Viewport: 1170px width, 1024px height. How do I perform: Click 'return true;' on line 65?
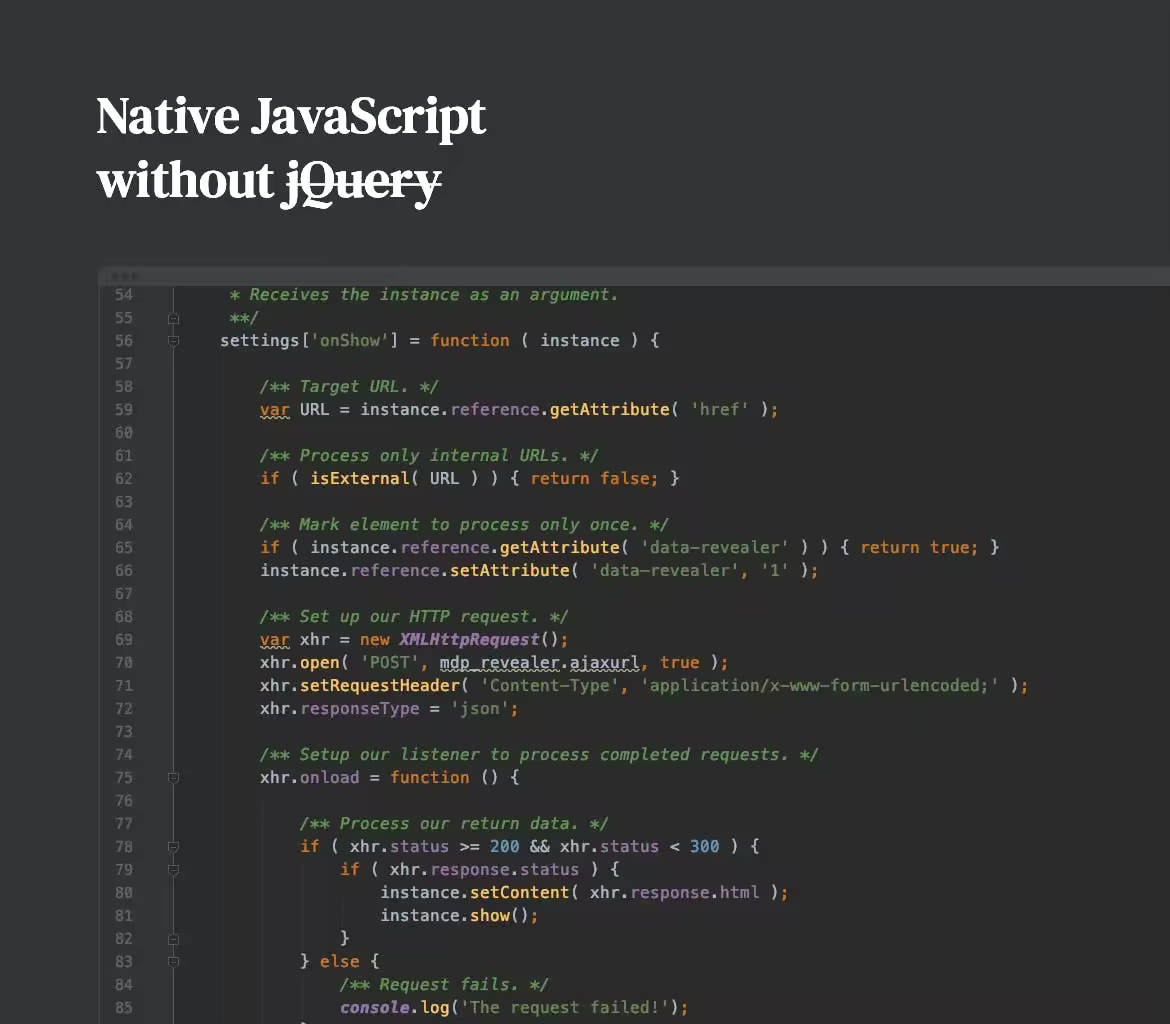[x=919, y=548]
